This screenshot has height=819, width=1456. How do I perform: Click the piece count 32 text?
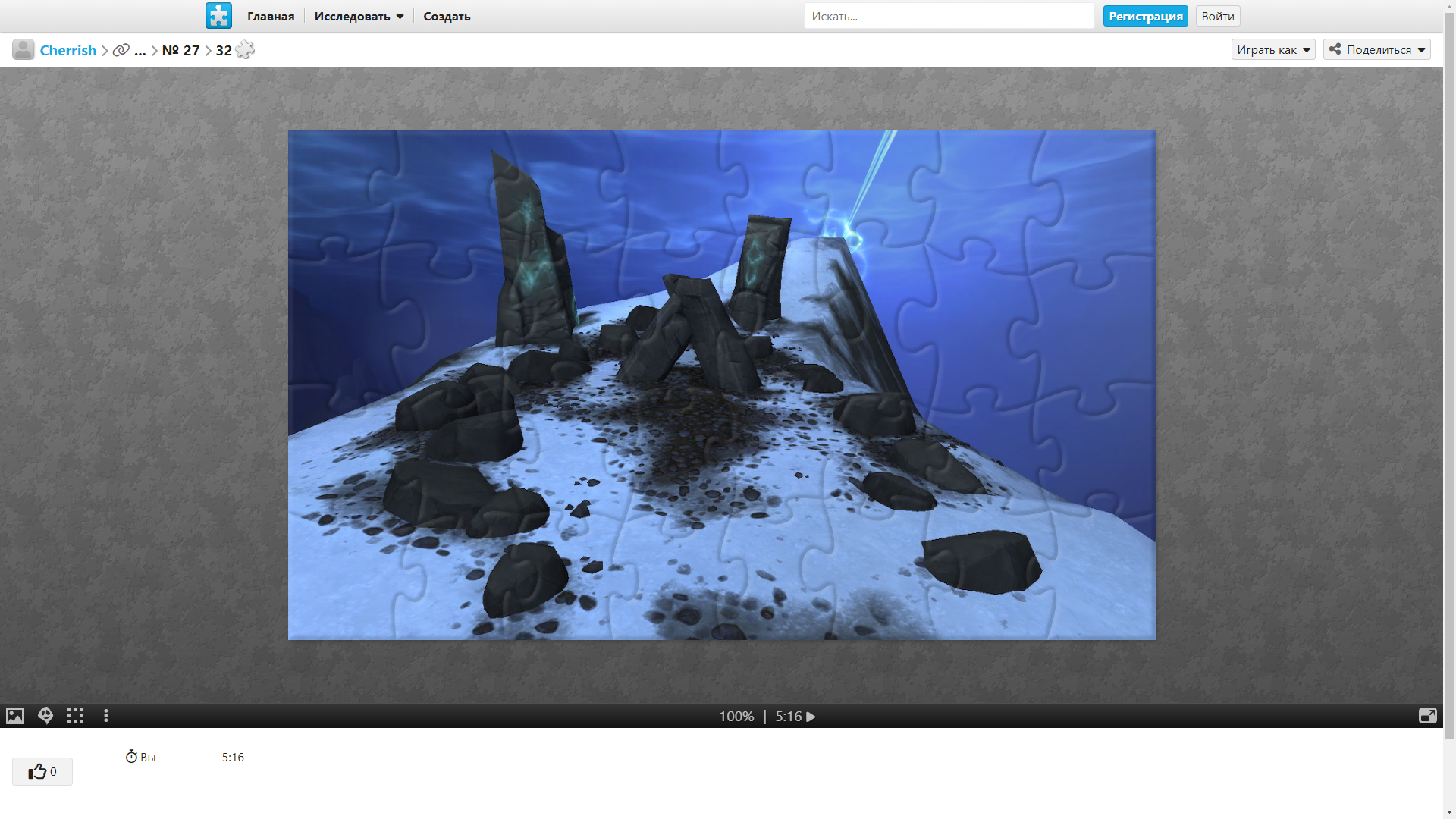click(x=224, y=50)
